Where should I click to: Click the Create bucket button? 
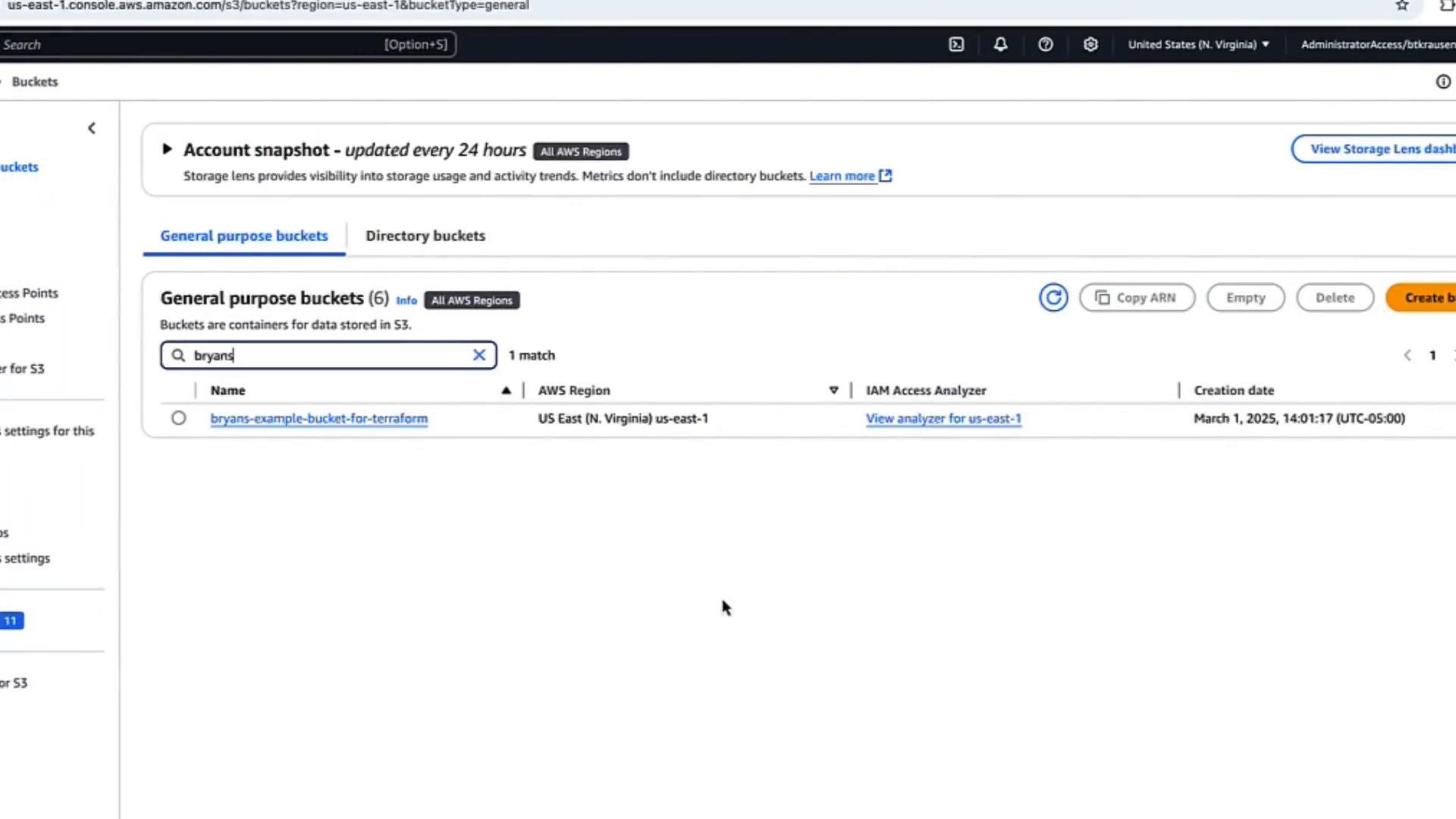pos(1421,298)
